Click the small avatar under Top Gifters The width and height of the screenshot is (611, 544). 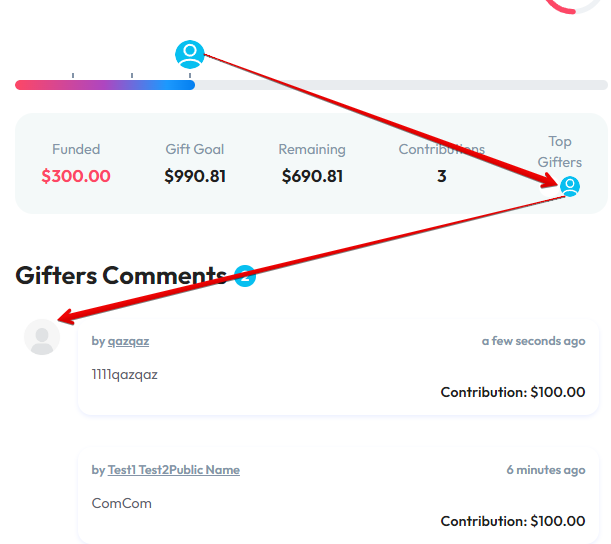point(570,186)
